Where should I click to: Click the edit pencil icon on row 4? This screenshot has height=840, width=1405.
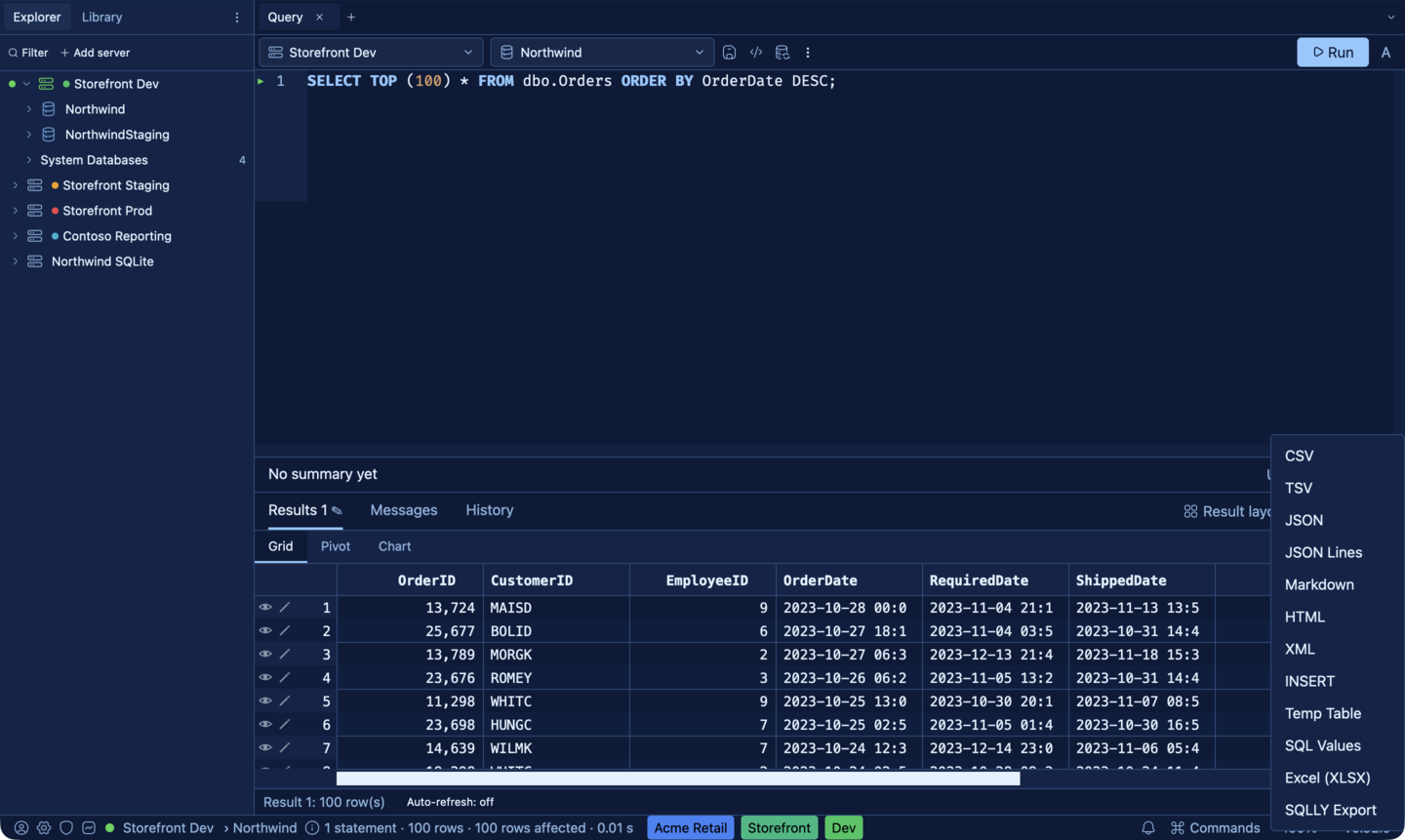coord(285,677)
